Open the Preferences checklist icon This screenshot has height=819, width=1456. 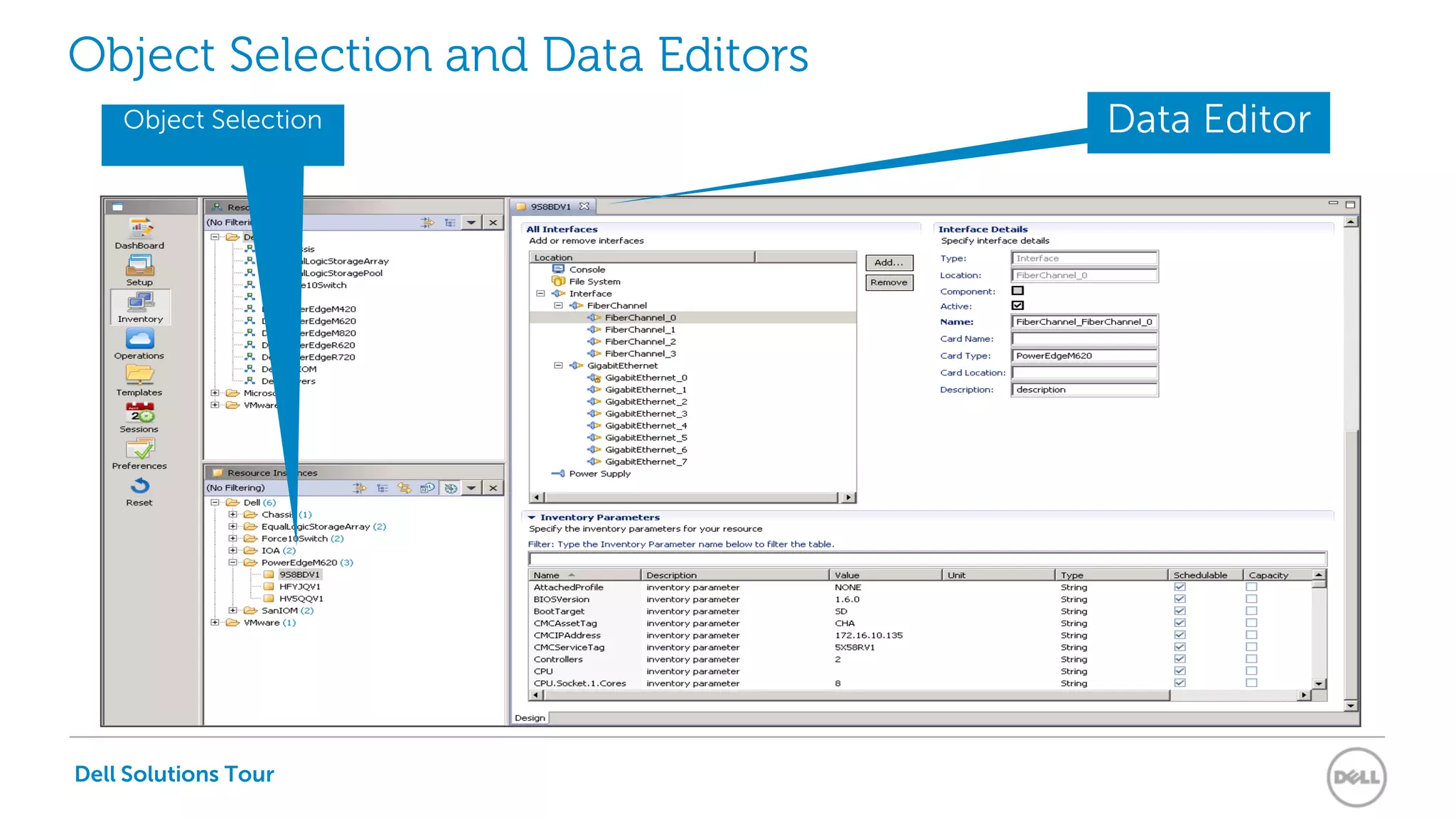[140, 449]
